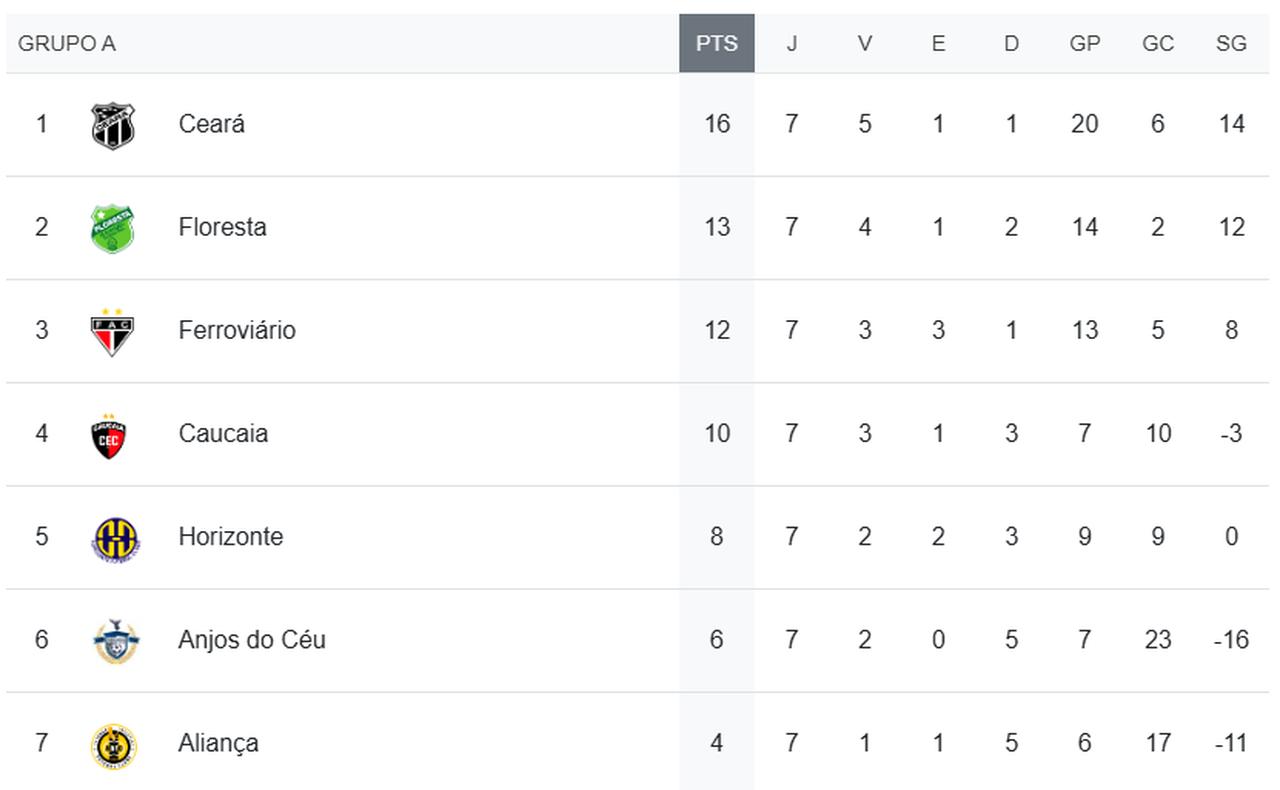The height and width of the screenshot is (790, 1280).
Task: Open the Anjos do Céu team link
Action: click(252, 639)
